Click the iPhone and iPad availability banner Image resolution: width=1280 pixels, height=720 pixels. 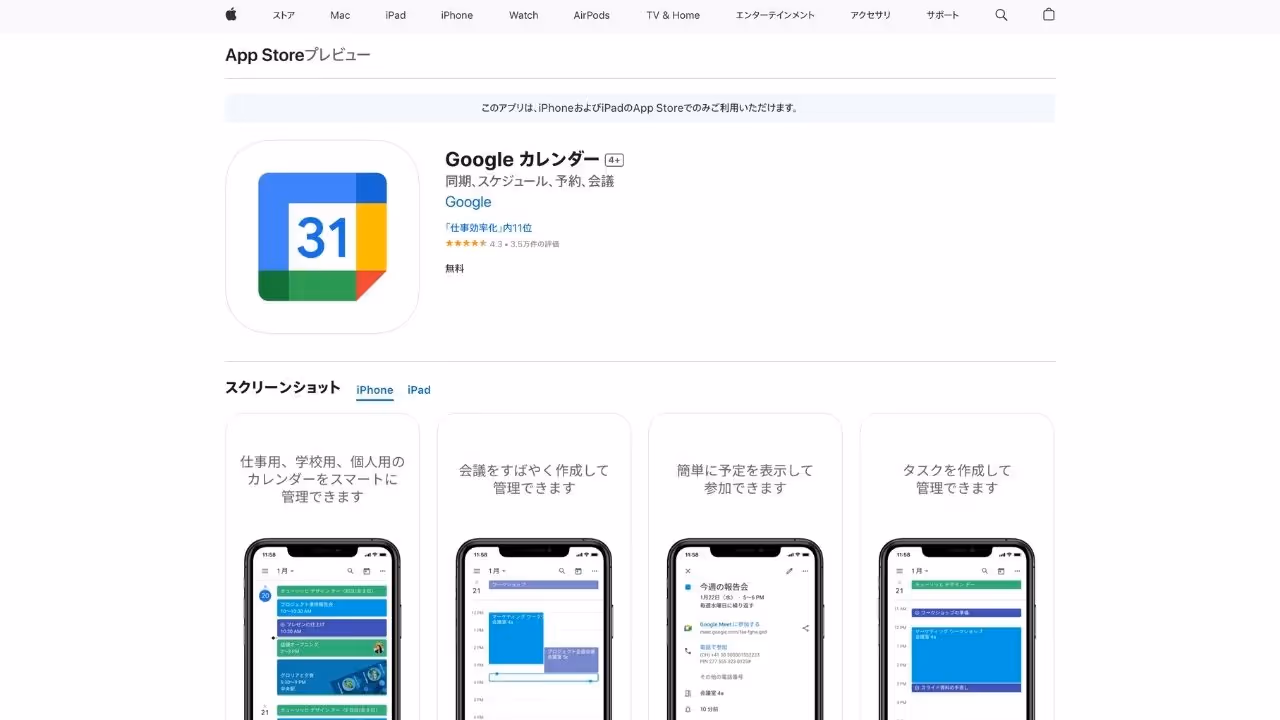(640, 108)
